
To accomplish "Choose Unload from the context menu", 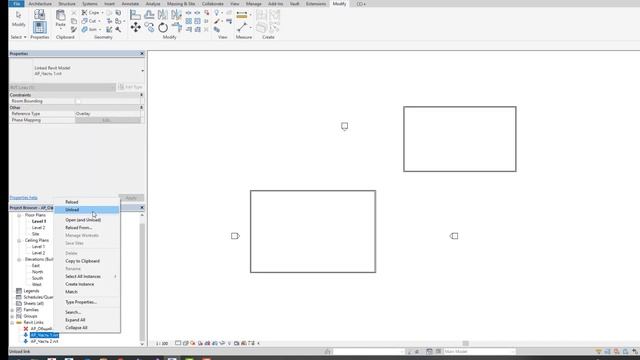I will click(87, 210).
